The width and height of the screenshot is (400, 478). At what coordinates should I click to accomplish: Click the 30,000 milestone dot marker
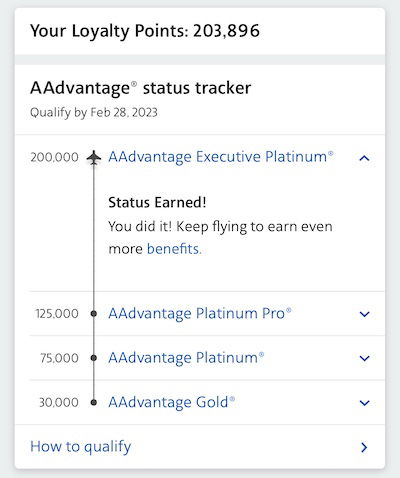click(94, 402)
